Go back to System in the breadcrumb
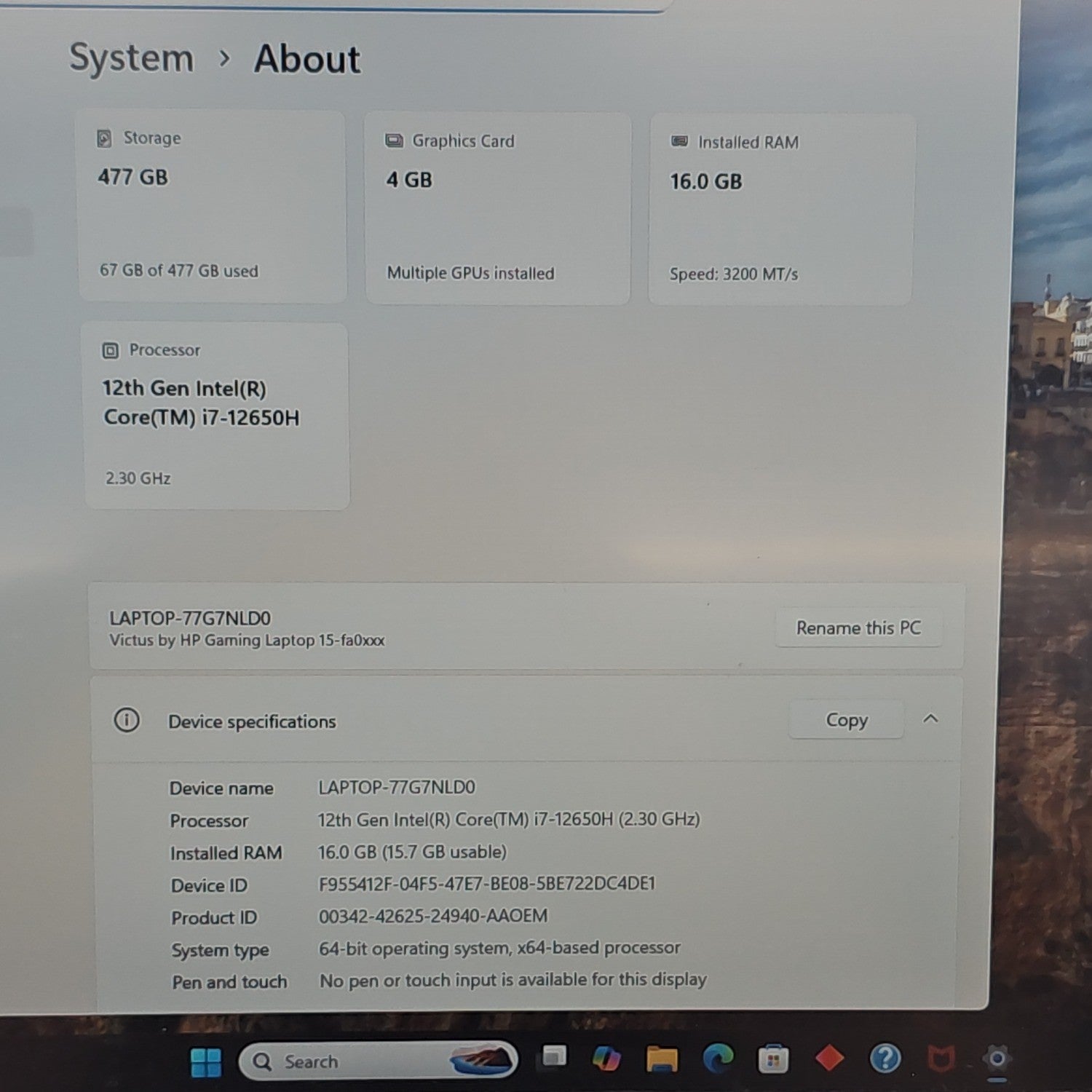The image size is (1092, 1092). [132, 58]
